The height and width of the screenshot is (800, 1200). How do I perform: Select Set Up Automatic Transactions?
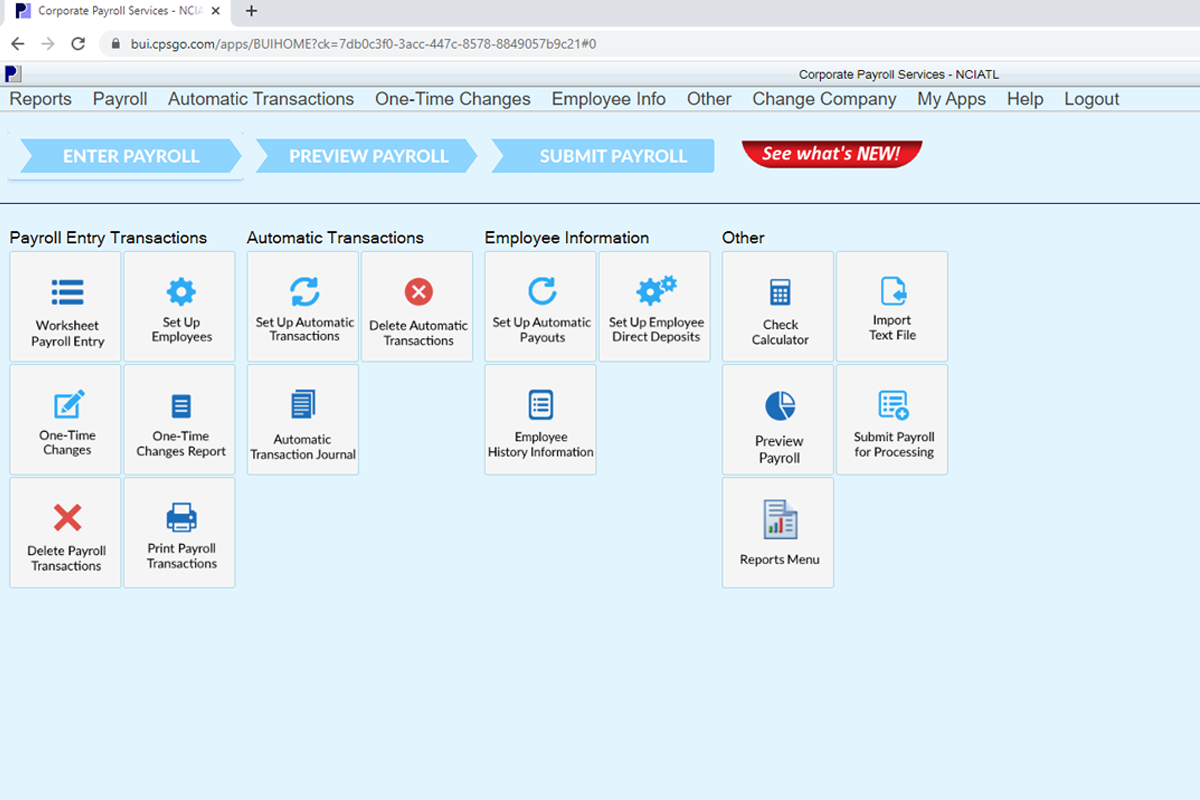pos(302,306)
